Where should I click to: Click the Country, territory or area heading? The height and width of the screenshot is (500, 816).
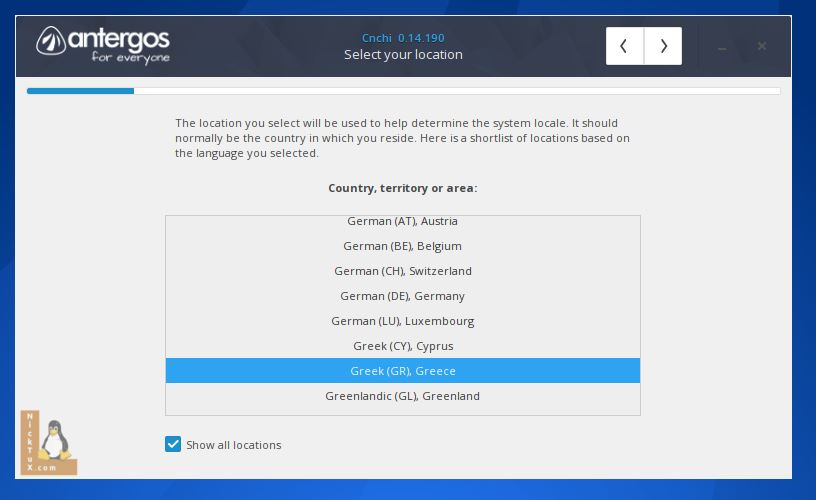click(402, 188)
